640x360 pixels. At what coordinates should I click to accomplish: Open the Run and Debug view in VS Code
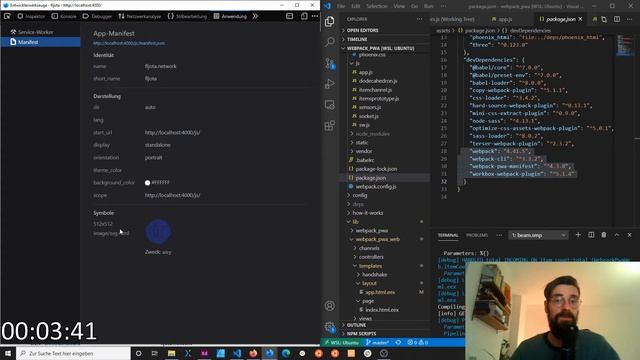(330, 84)
